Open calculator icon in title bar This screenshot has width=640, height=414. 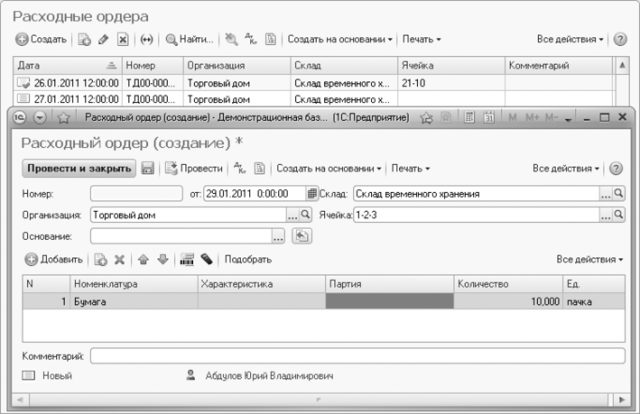pyautogui.click(x=469, y=118)
